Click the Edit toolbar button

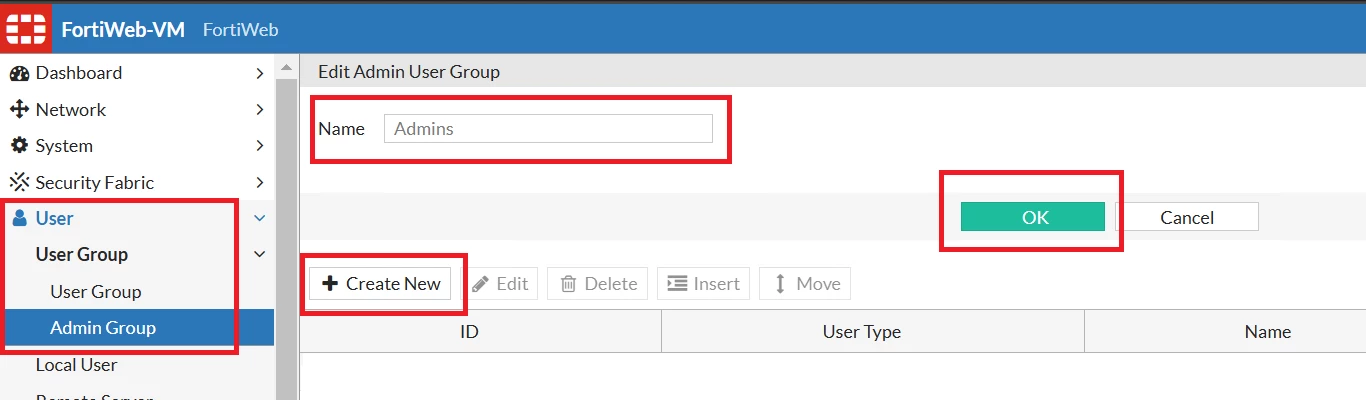coord(499,284)
